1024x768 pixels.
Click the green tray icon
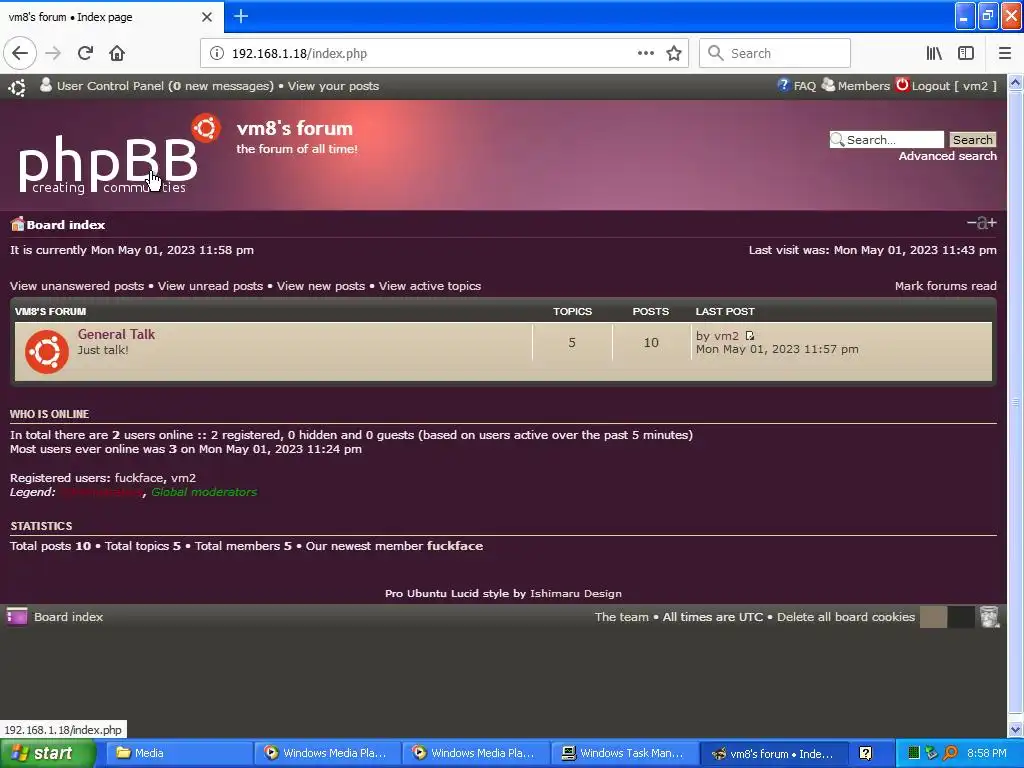[914, 753]
